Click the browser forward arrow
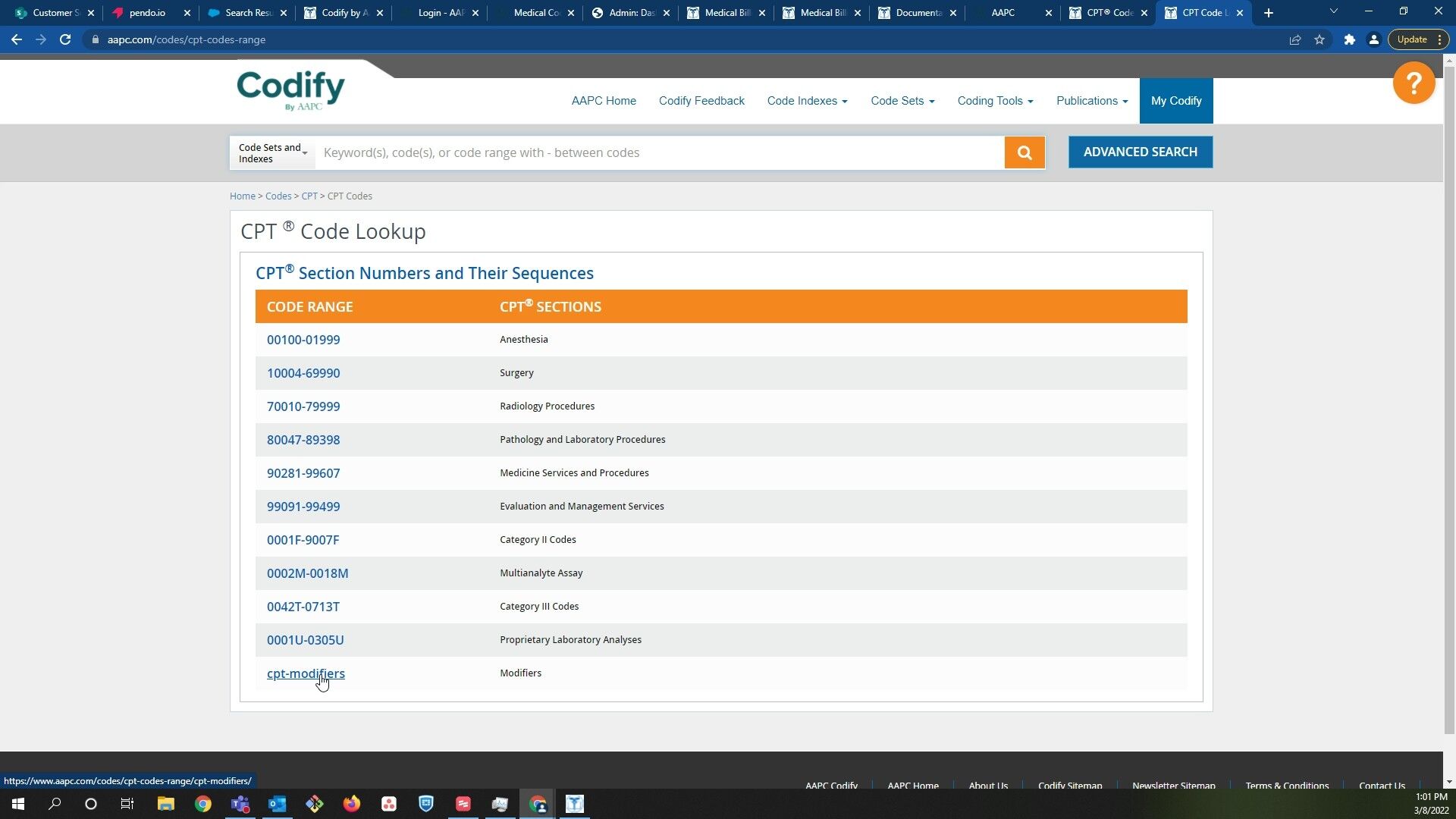 point(41,39)
